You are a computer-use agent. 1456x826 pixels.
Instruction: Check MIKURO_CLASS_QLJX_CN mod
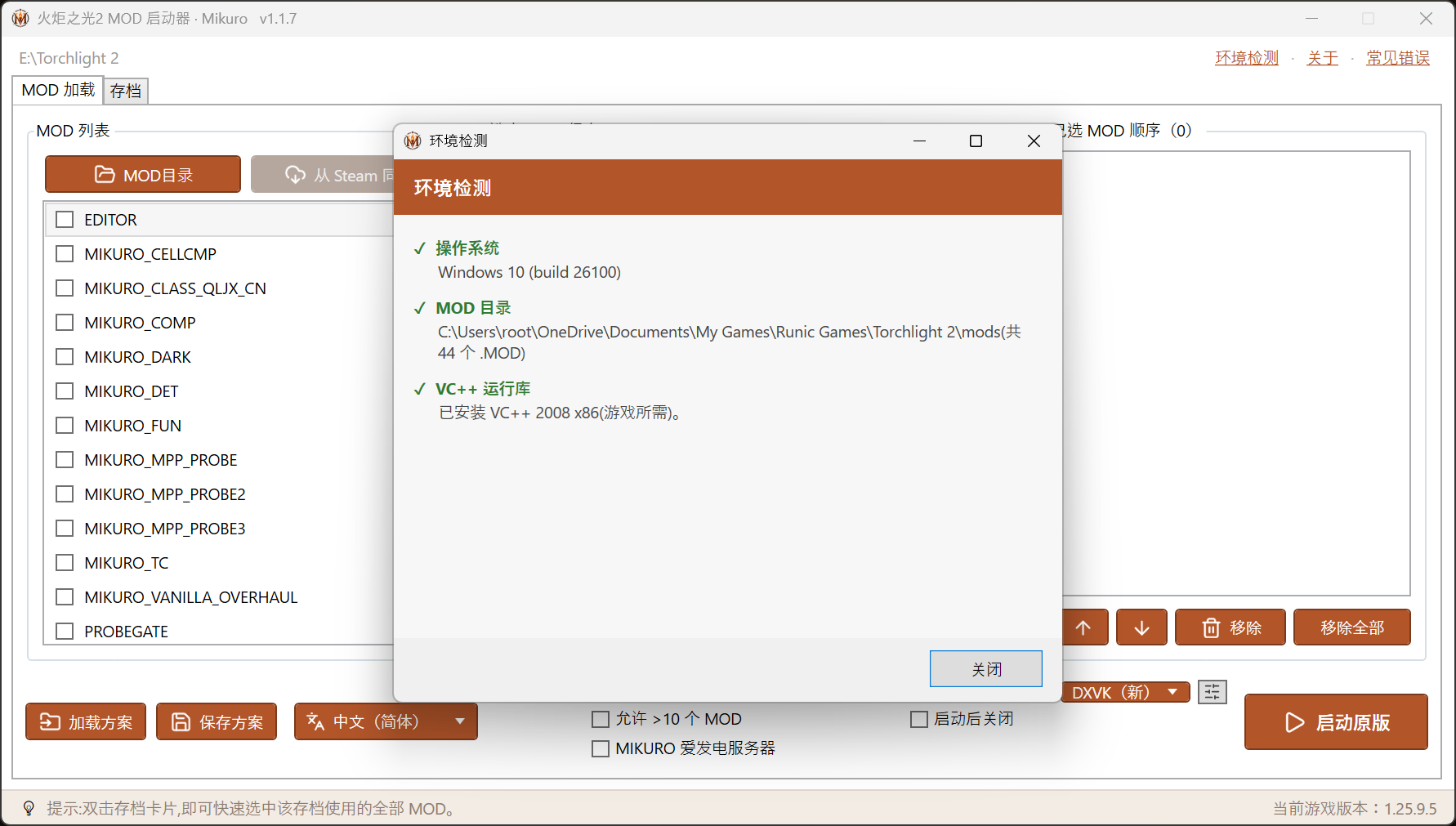tap(65, 288)
